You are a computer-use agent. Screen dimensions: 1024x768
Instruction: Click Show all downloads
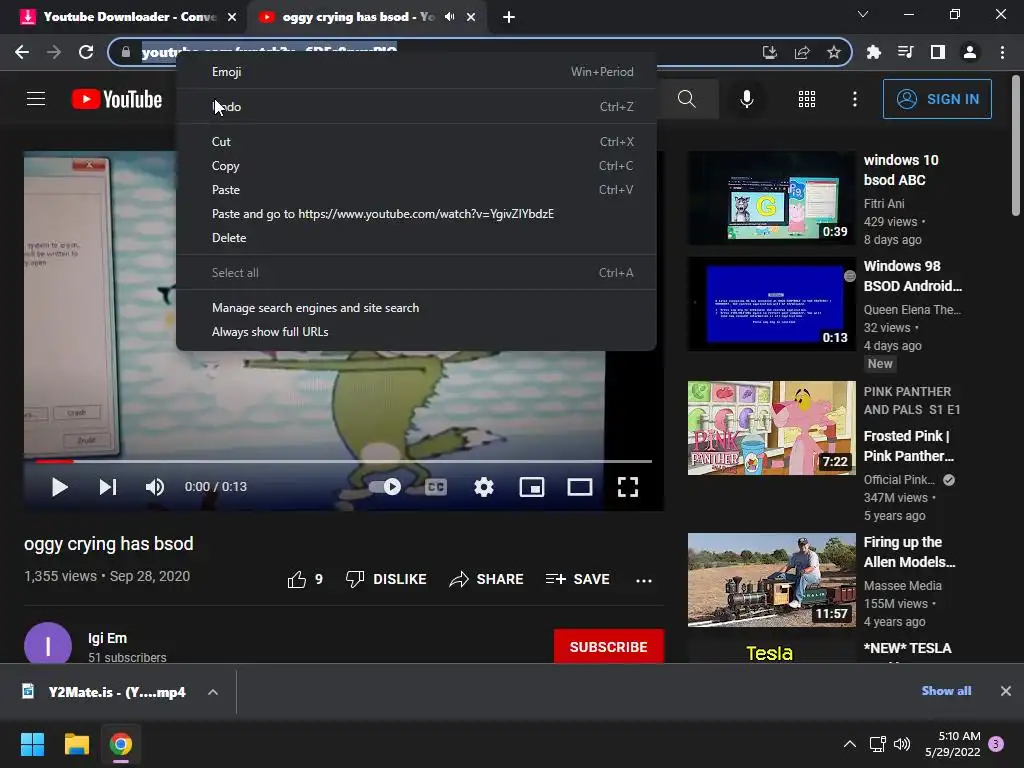click(946, 691)
